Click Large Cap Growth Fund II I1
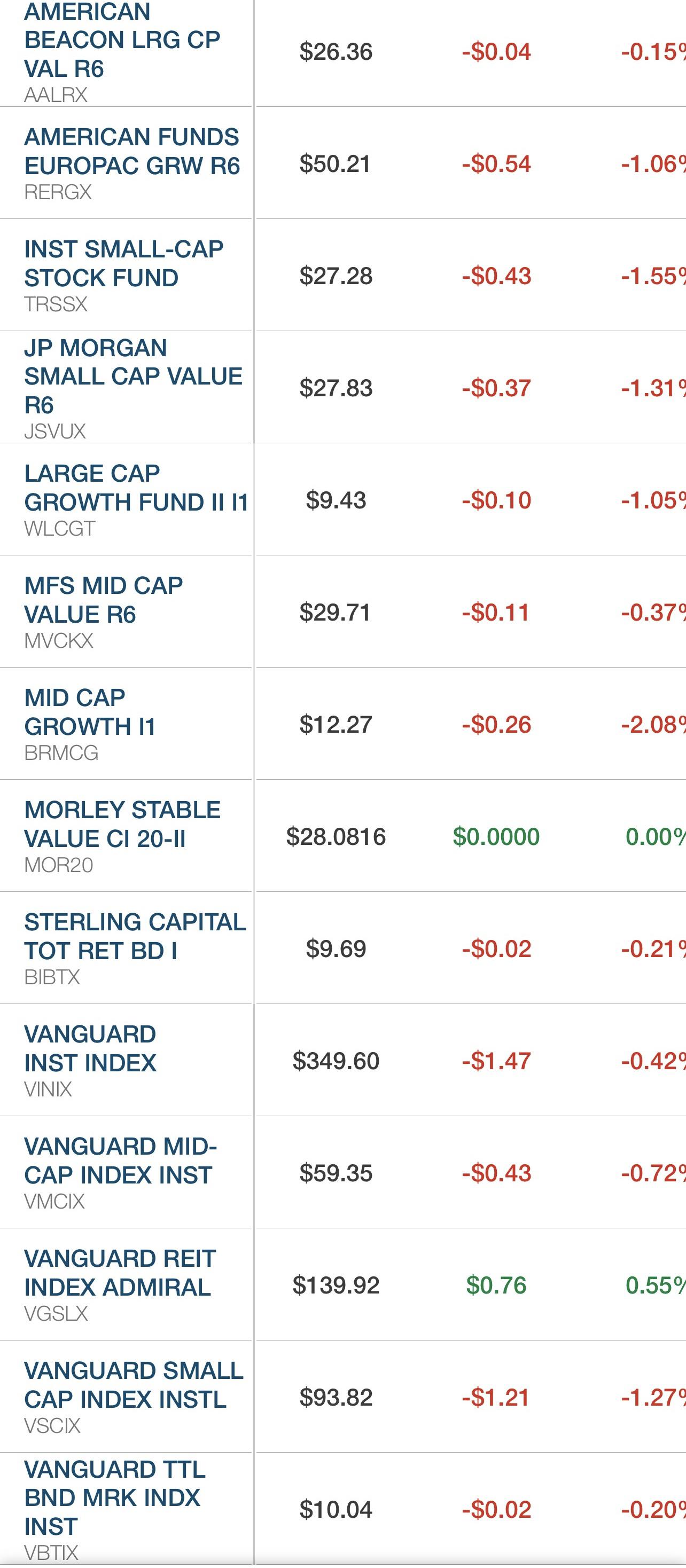The height and width of the screenshot is (1568, 686). [136, 488]
